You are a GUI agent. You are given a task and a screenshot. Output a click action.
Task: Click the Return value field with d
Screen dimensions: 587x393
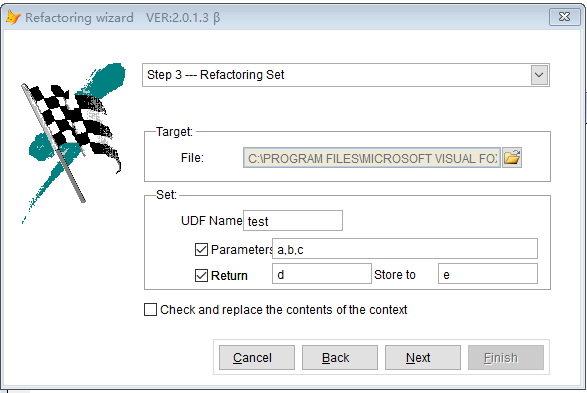coord(322,274)
